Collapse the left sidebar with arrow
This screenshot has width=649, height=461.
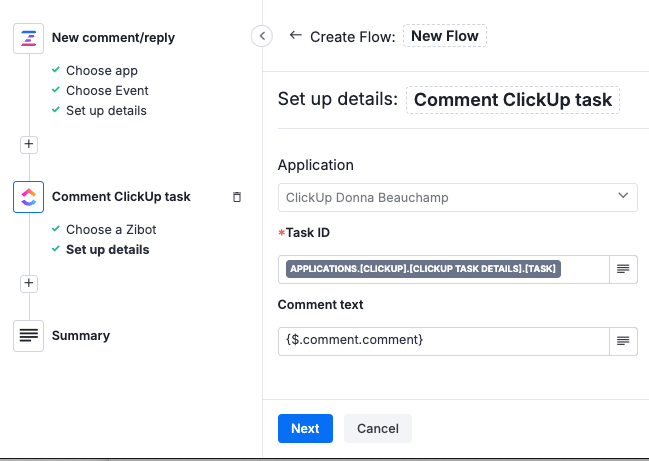[262, 36]
